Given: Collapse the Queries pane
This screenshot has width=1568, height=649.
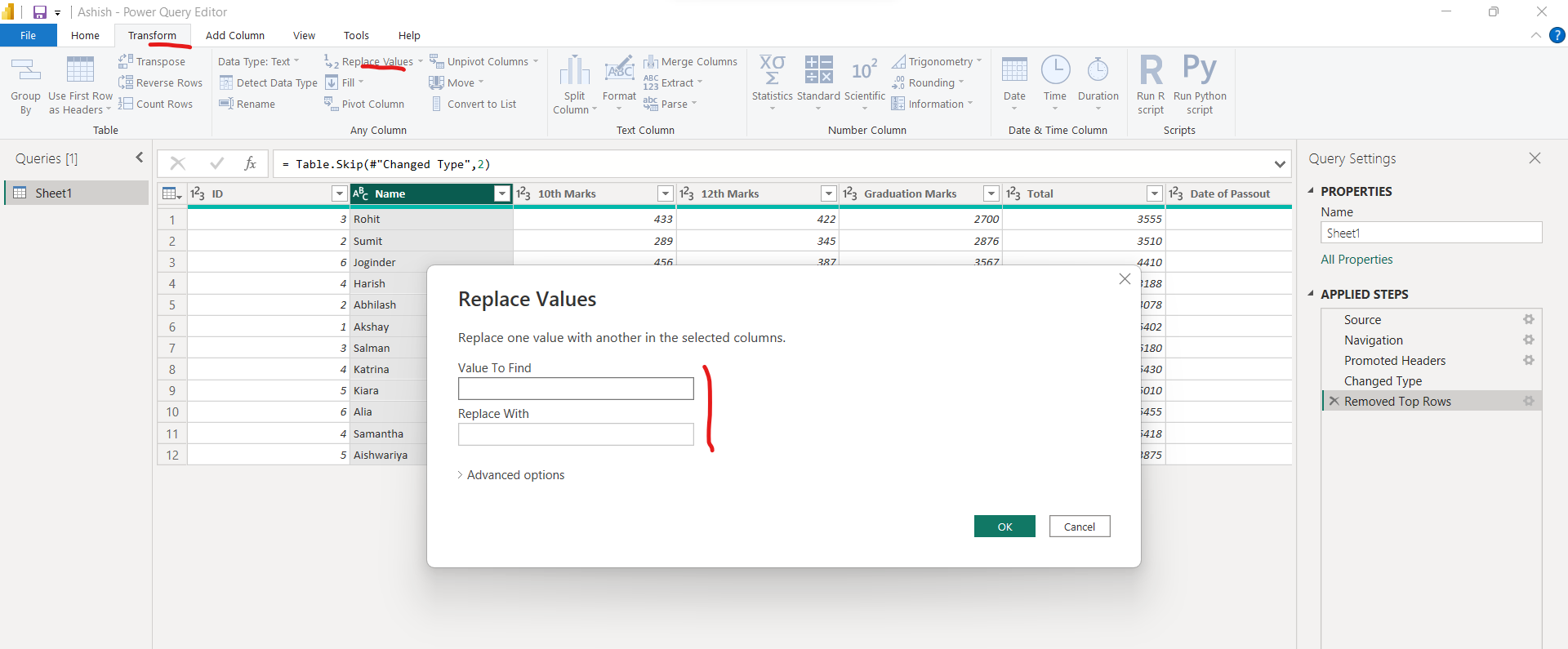Looking at the screenshot, I should pos(139,158).
